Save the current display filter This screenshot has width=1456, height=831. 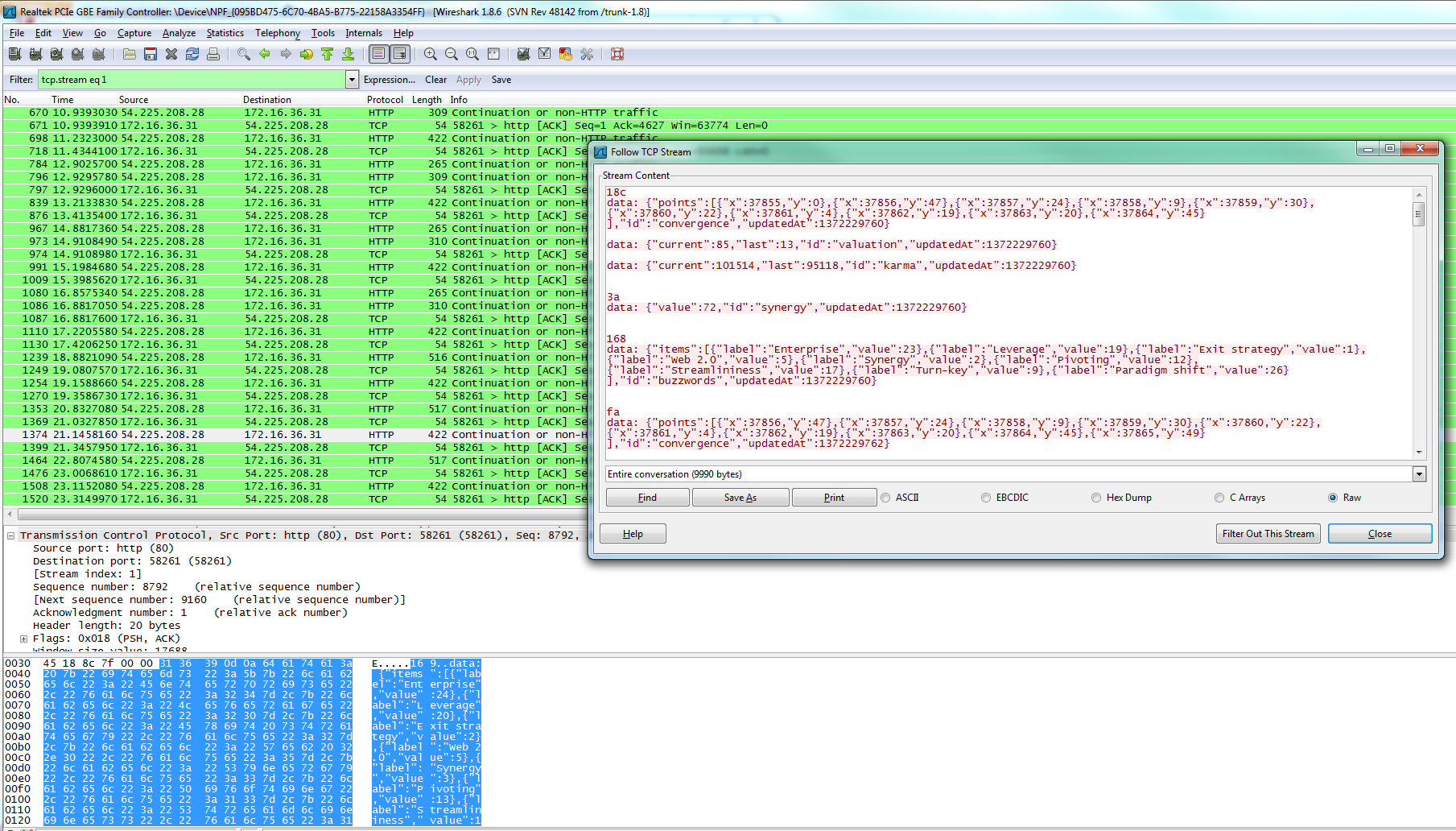(x=501, y=80)
